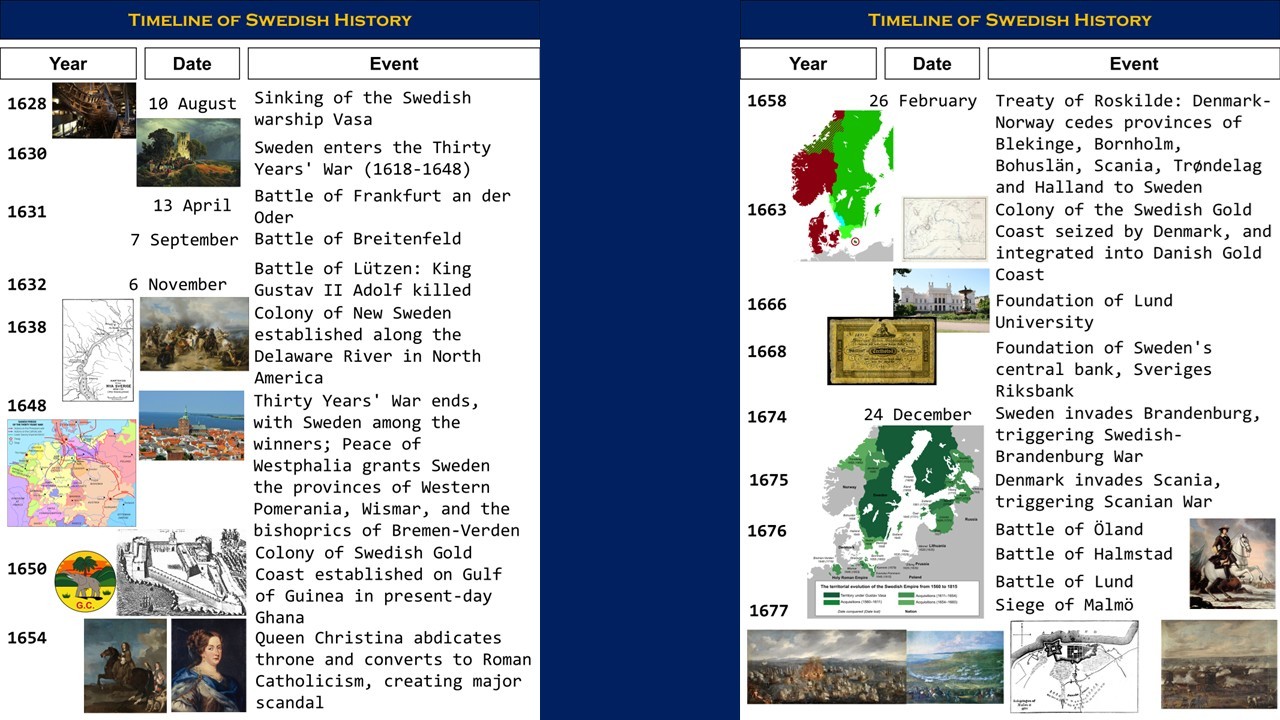Click the left Year column header

pos(68,64)
